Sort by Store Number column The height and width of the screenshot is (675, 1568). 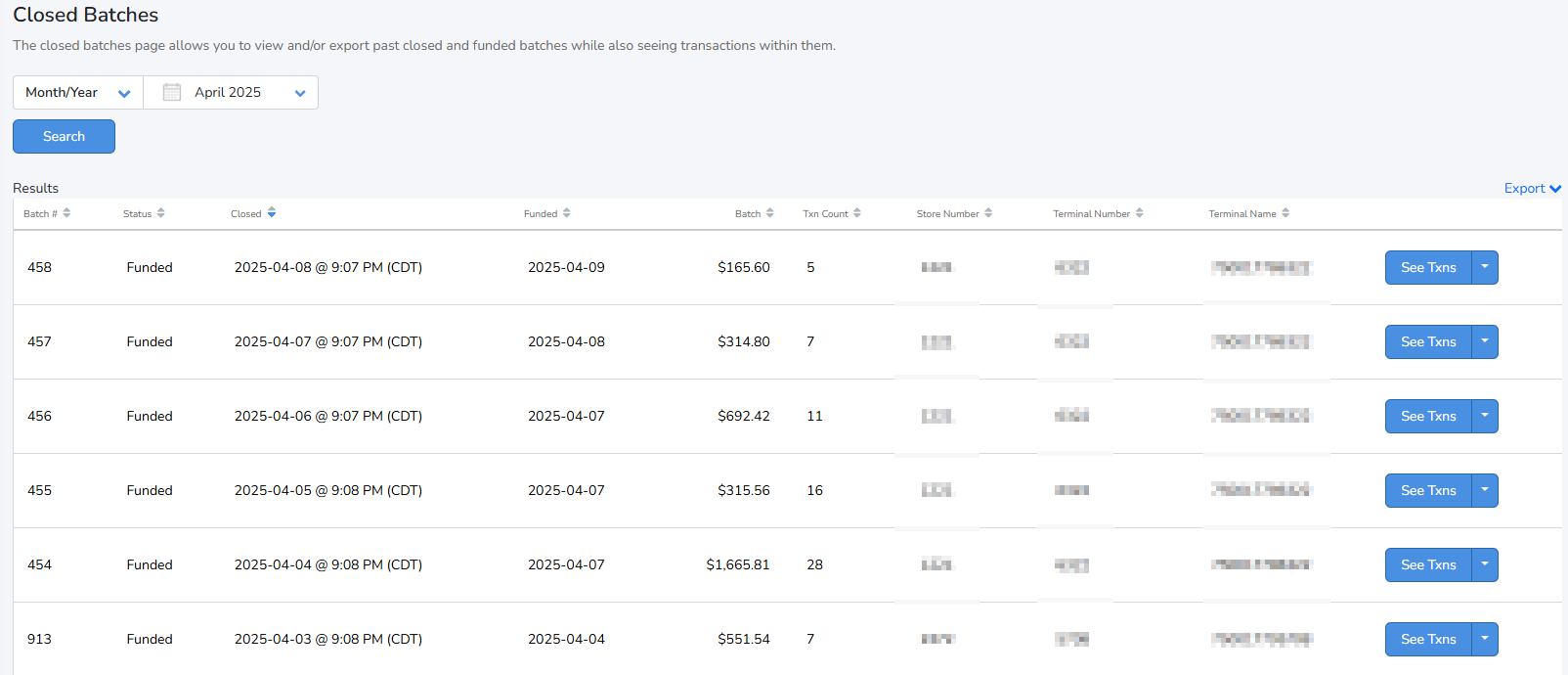tap(954, 213)
